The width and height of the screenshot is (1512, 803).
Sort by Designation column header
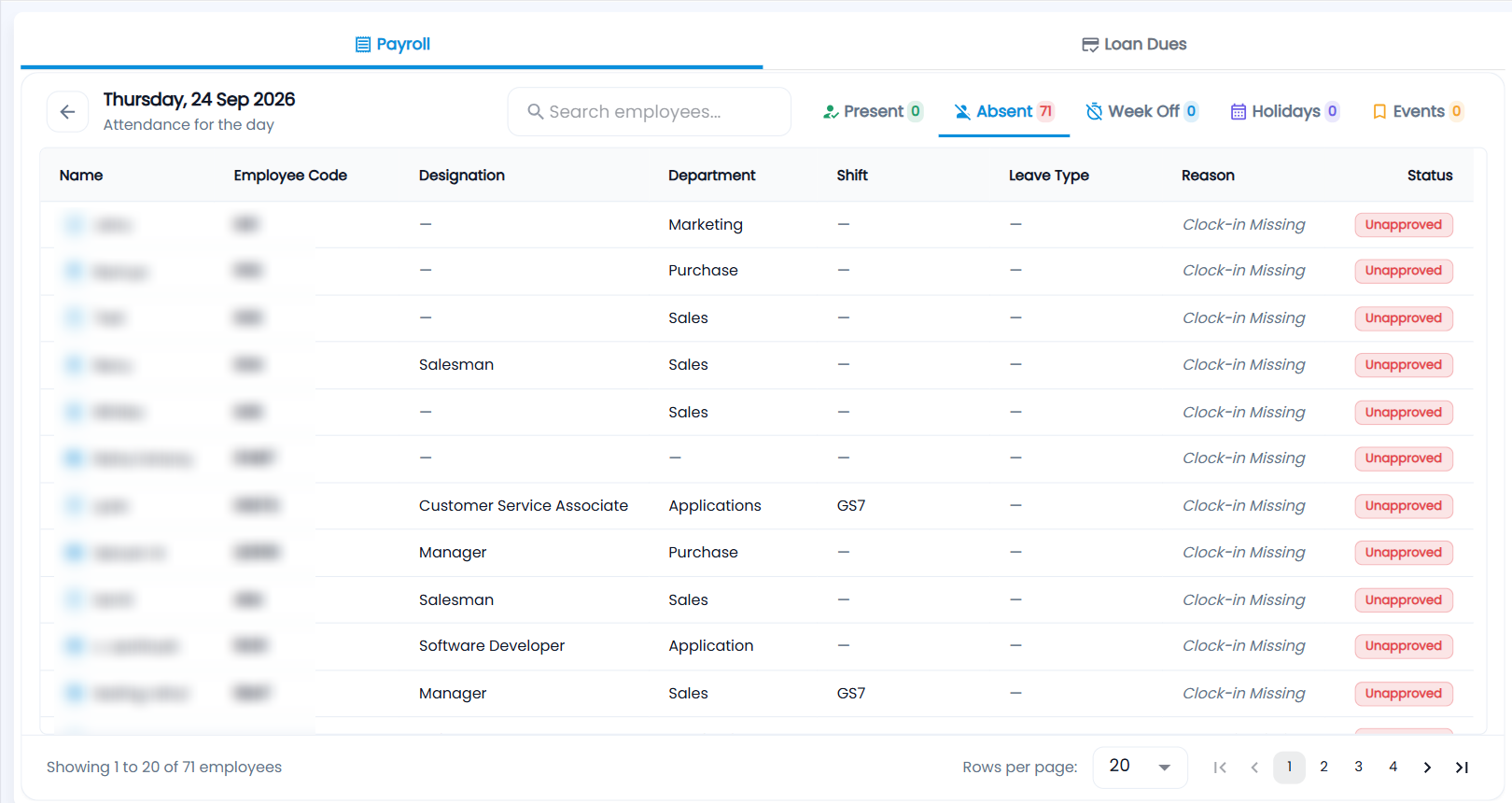click(x=462, y=176)
